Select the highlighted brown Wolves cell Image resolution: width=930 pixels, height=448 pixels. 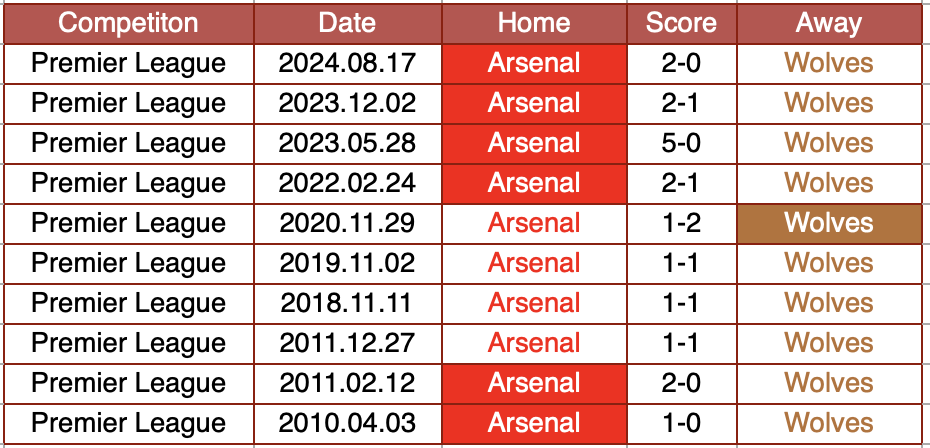829,223
